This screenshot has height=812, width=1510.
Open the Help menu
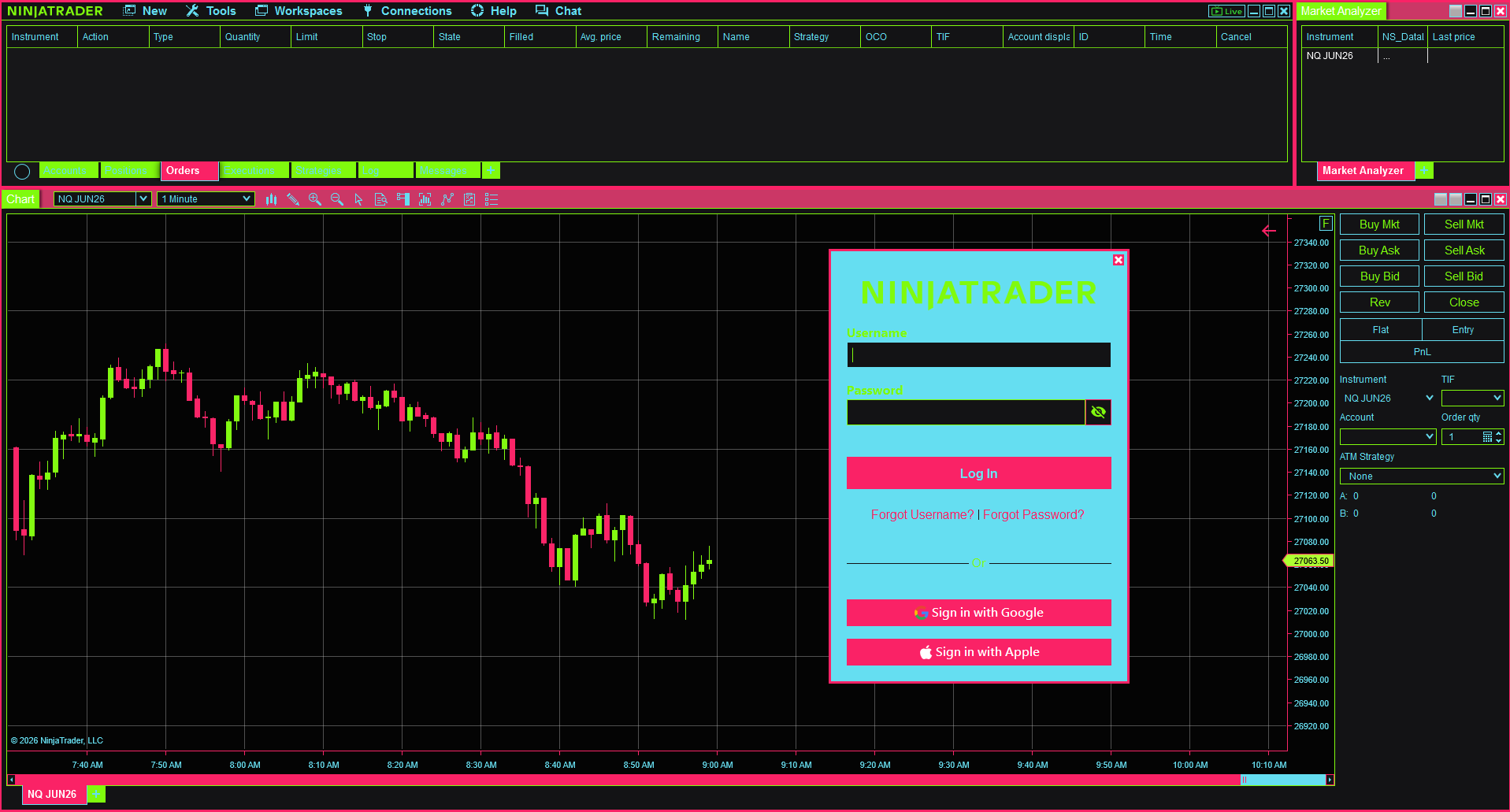coord(494,11)
